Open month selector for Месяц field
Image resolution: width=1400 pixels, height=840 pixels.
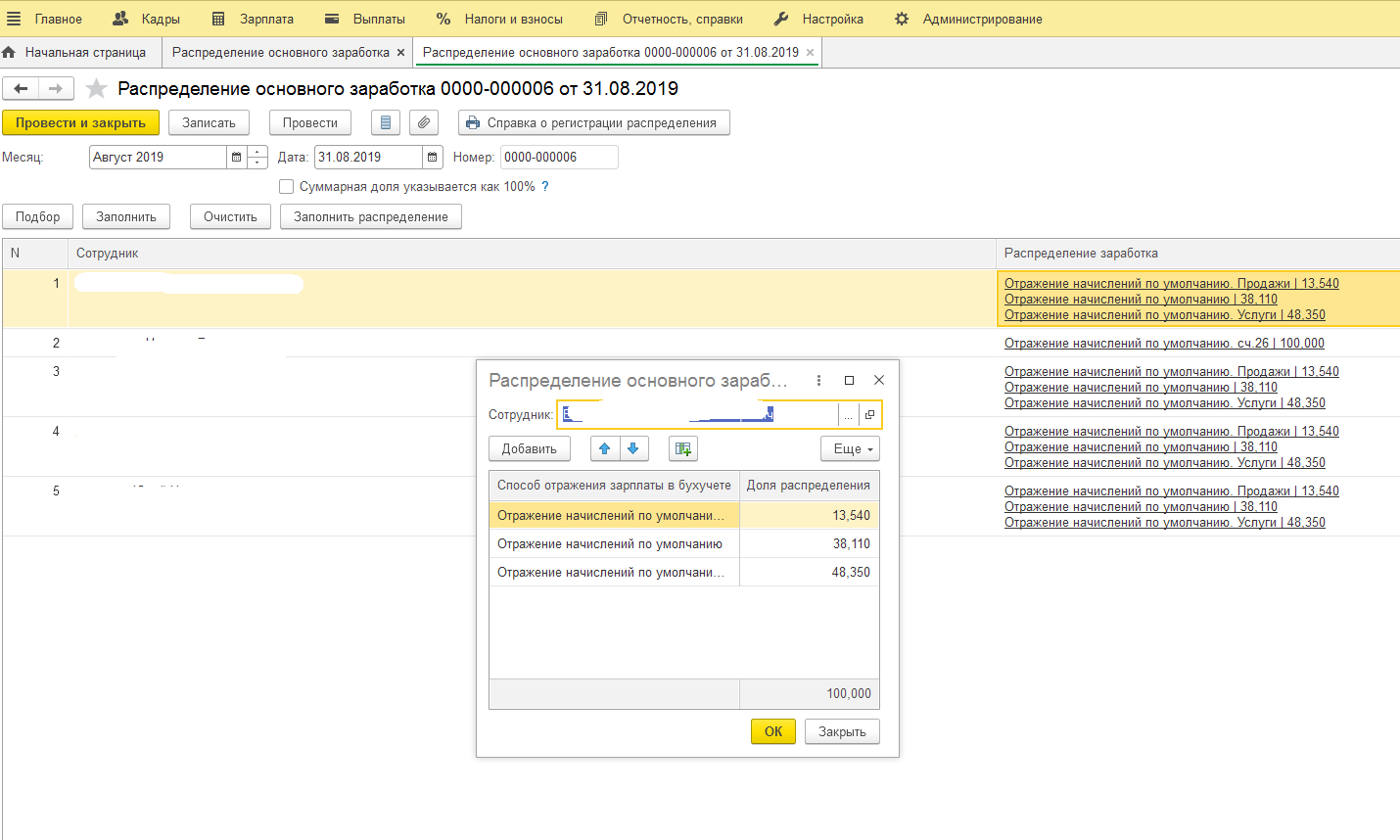click(236, 157)
